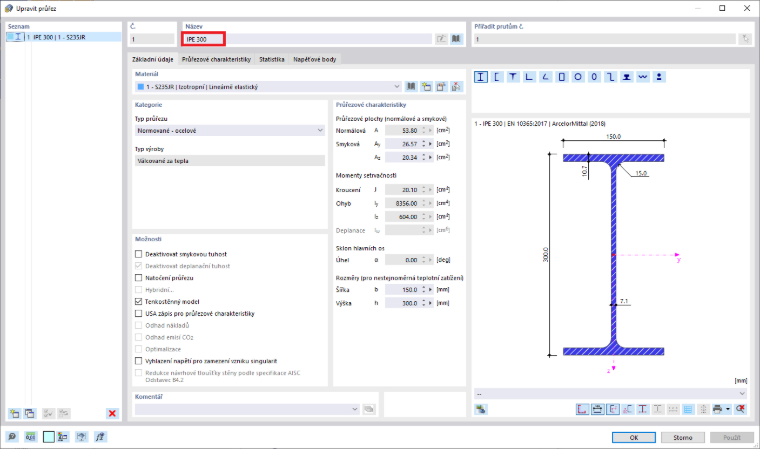Image resolution: width=760 pixels, height=449 pixels.
Task: Select the corrugated sheet section icon
Action: pyautogui.click(x=643, y=77)
